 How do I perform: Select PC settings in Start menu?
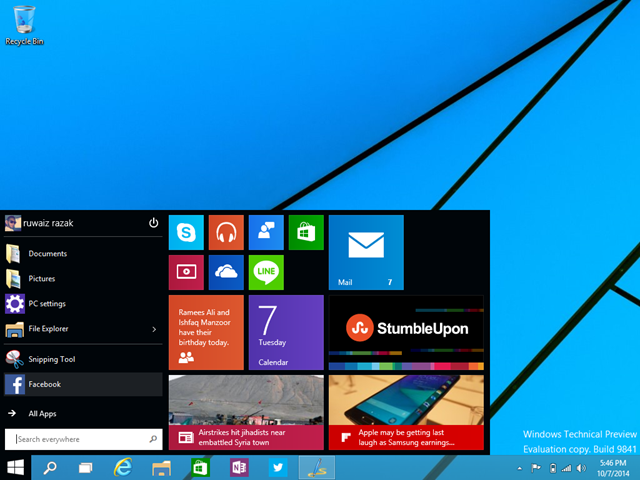tap(46, 304)
